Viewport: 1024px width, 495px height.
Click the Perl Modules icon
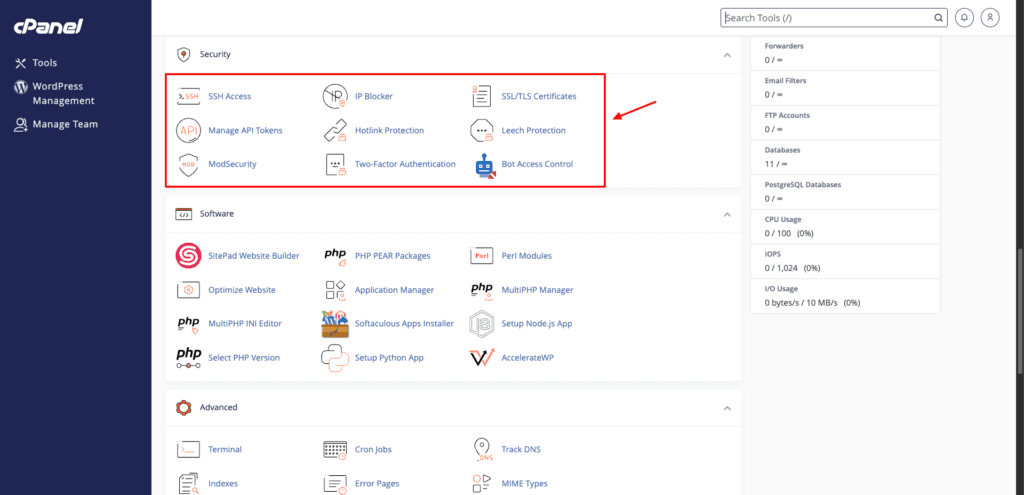482,255
